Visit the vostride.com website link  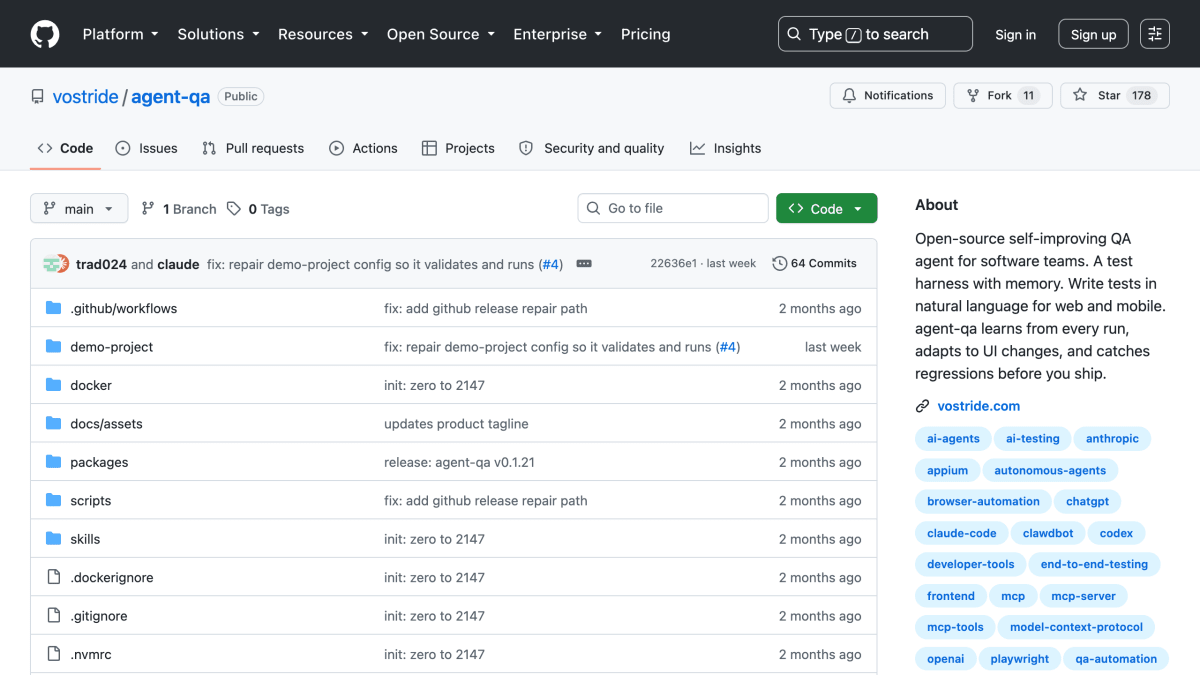click(979, 406)
